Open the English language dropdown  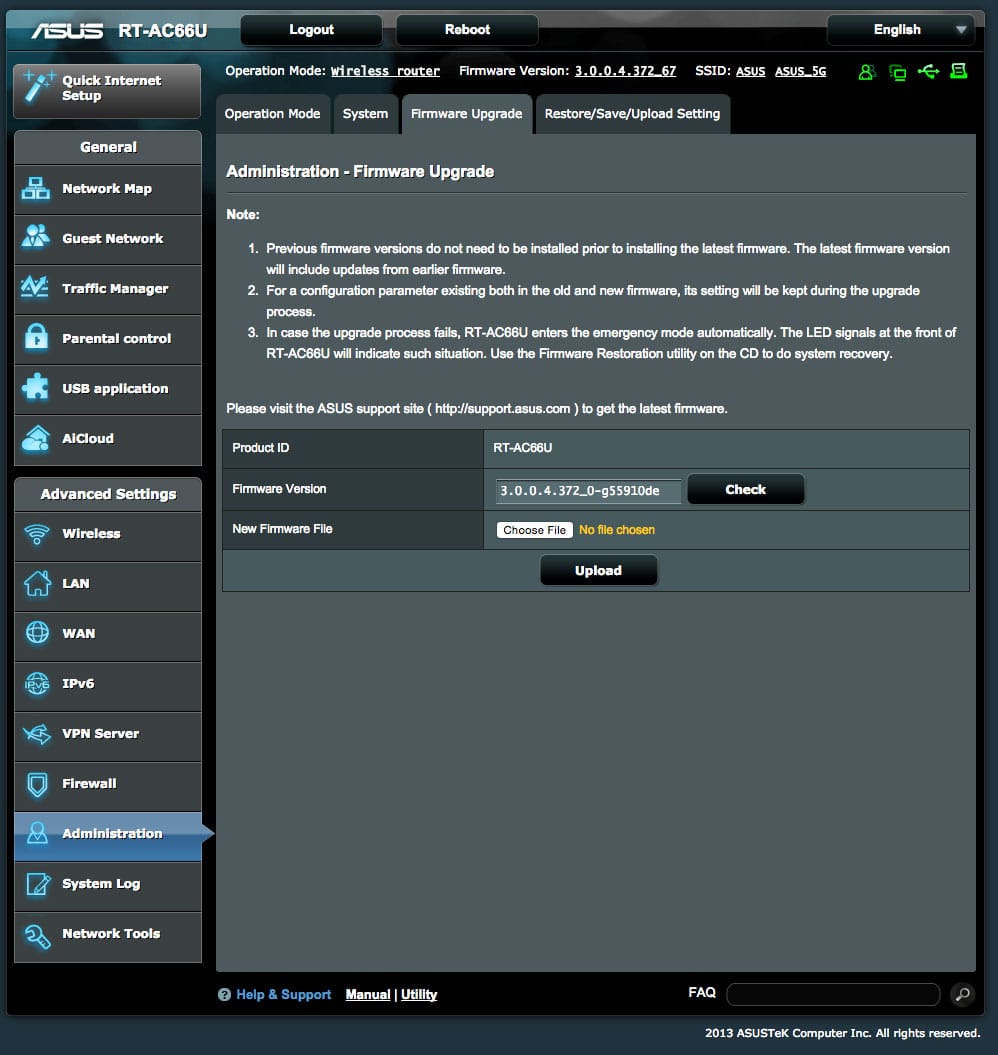click(x=900, y=30)
